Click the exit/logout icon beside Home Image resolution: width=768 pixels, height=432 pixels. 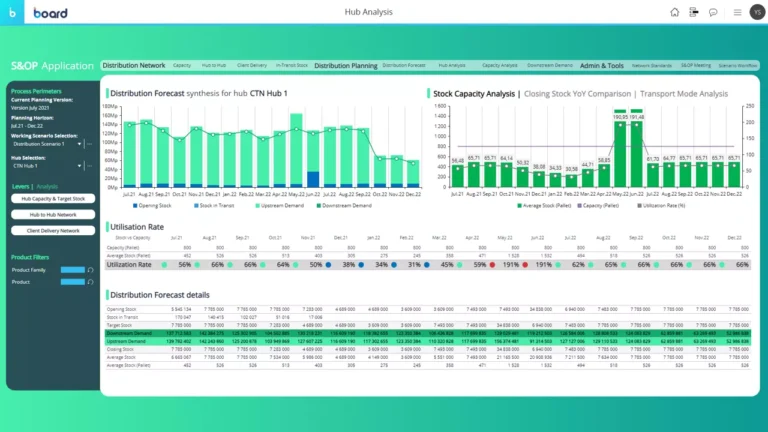[x=693, y=12]
